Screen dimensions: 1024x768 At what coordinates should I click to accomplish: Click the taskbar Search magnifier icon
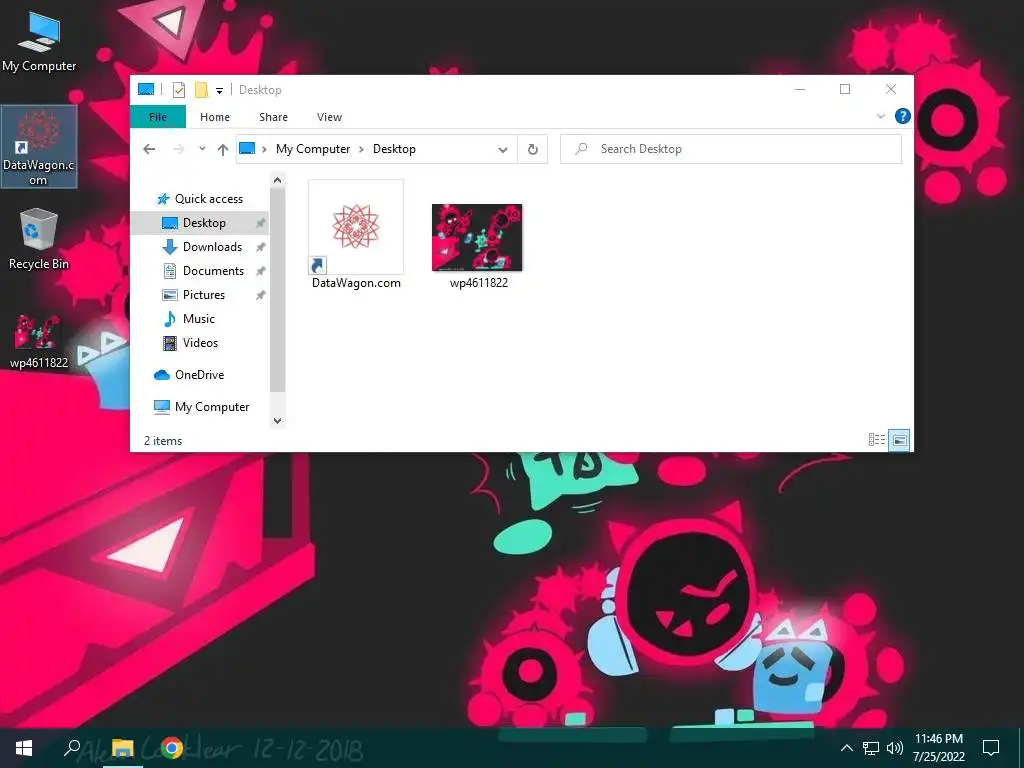[72, 748]
